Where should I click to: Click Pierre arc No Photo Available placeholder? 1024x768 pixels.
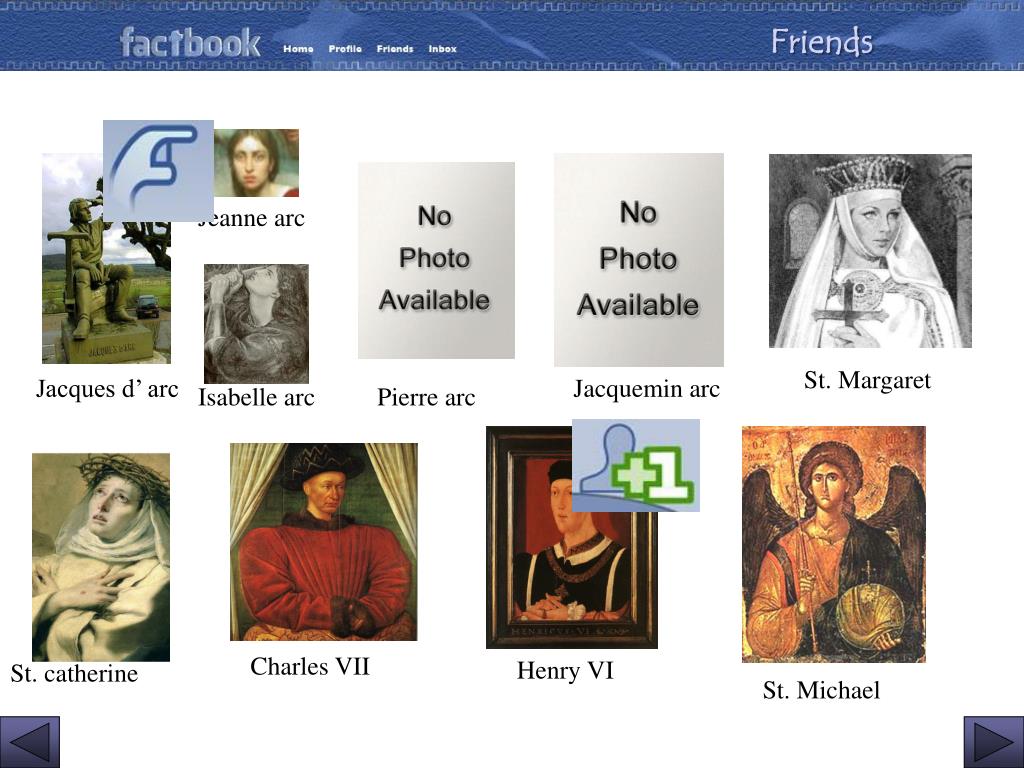(436, 260)
